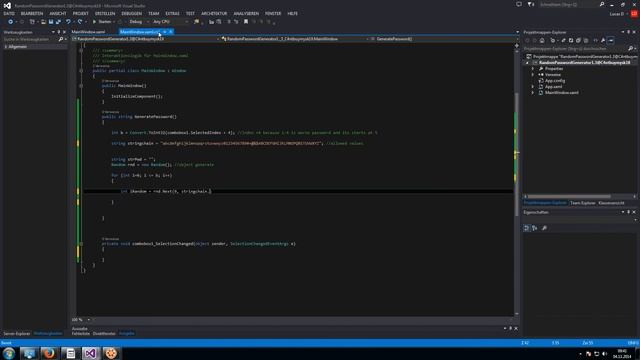Click the wrench properties icon in explorer toolbar
Screen dimensions: 640x360
[603, 40]
